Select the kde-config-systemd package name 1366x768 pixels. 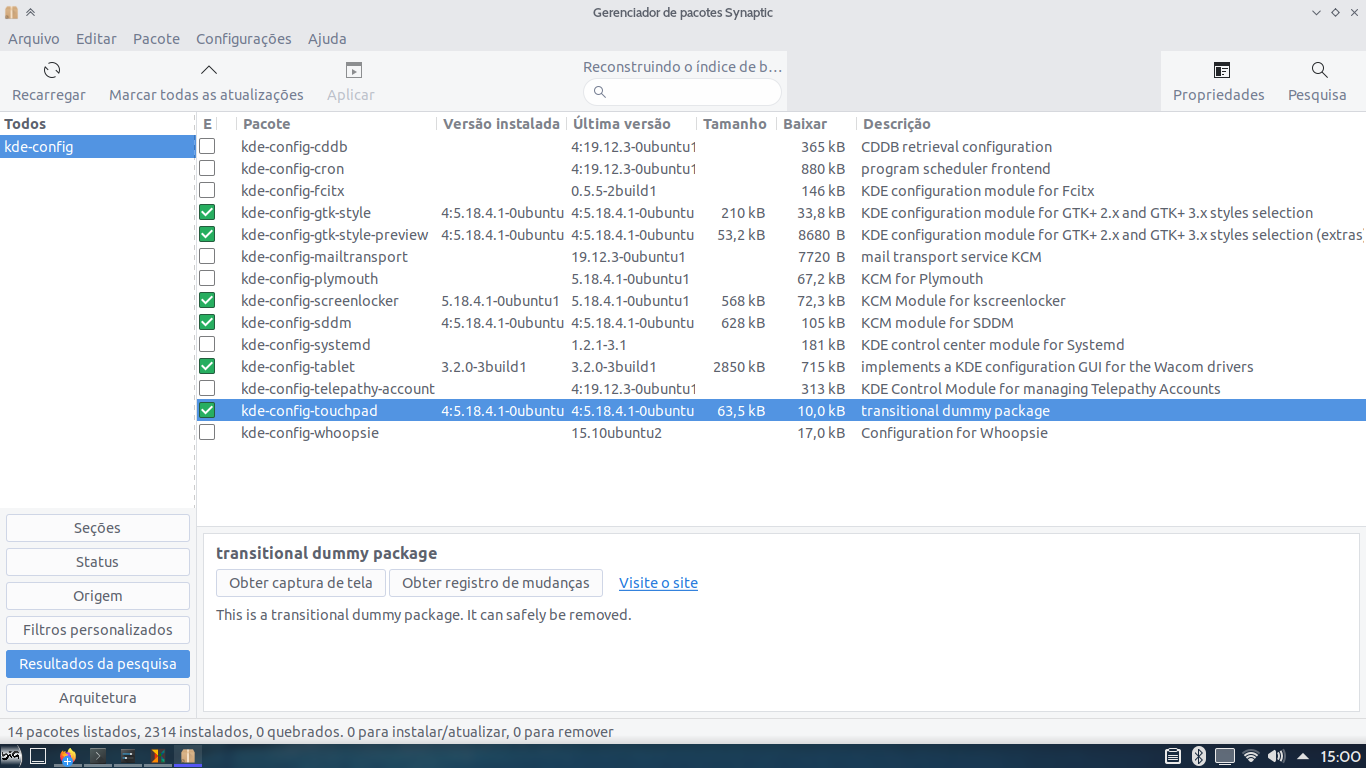306,345
